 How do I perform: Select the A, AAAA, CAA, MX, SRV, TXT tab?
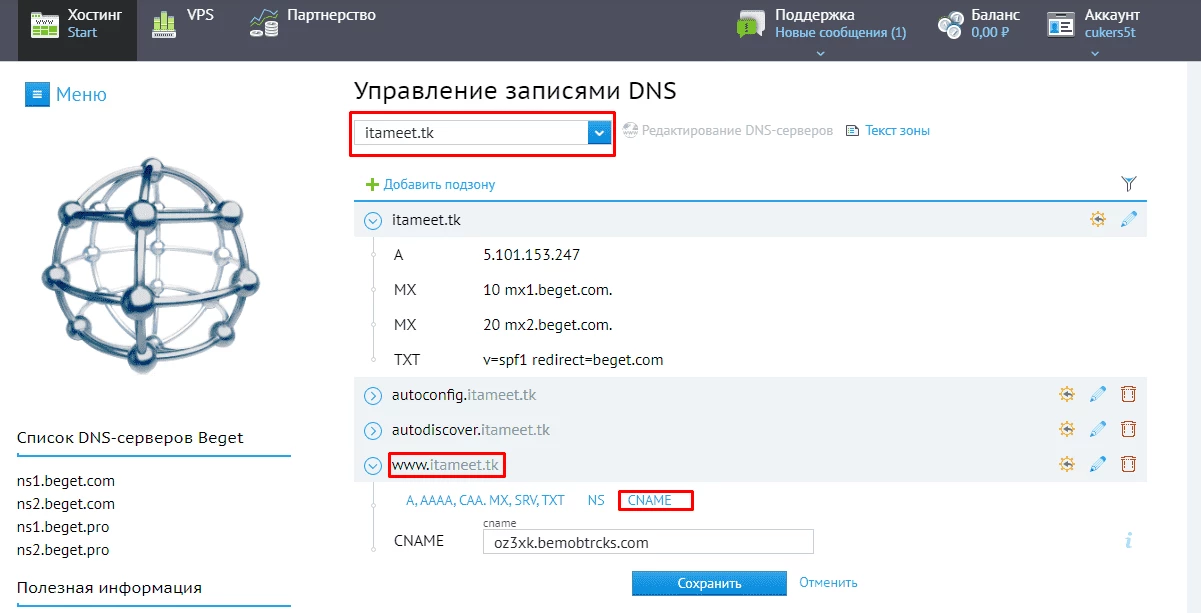point(485,500)
